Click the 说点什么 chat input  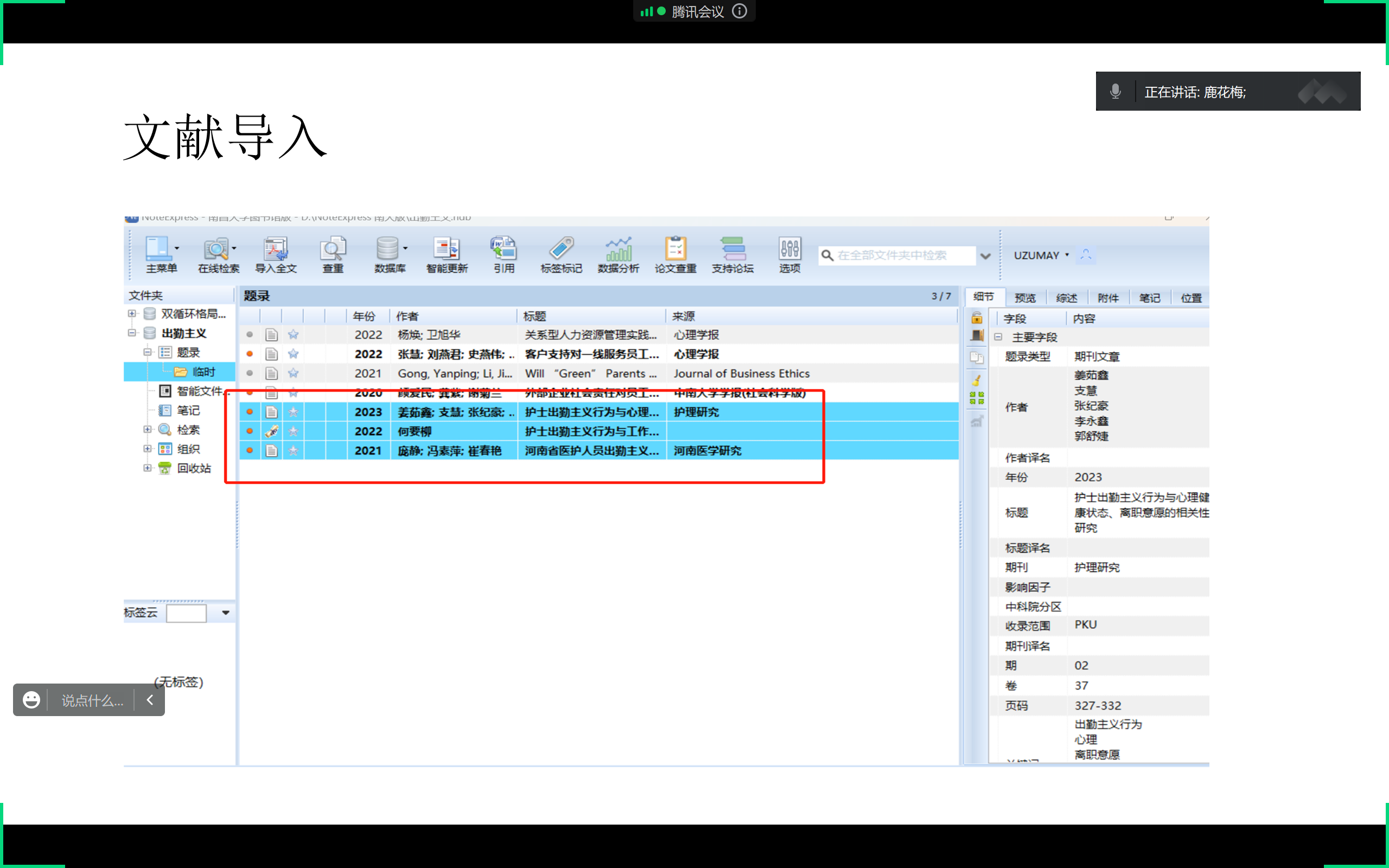point(92,700)
